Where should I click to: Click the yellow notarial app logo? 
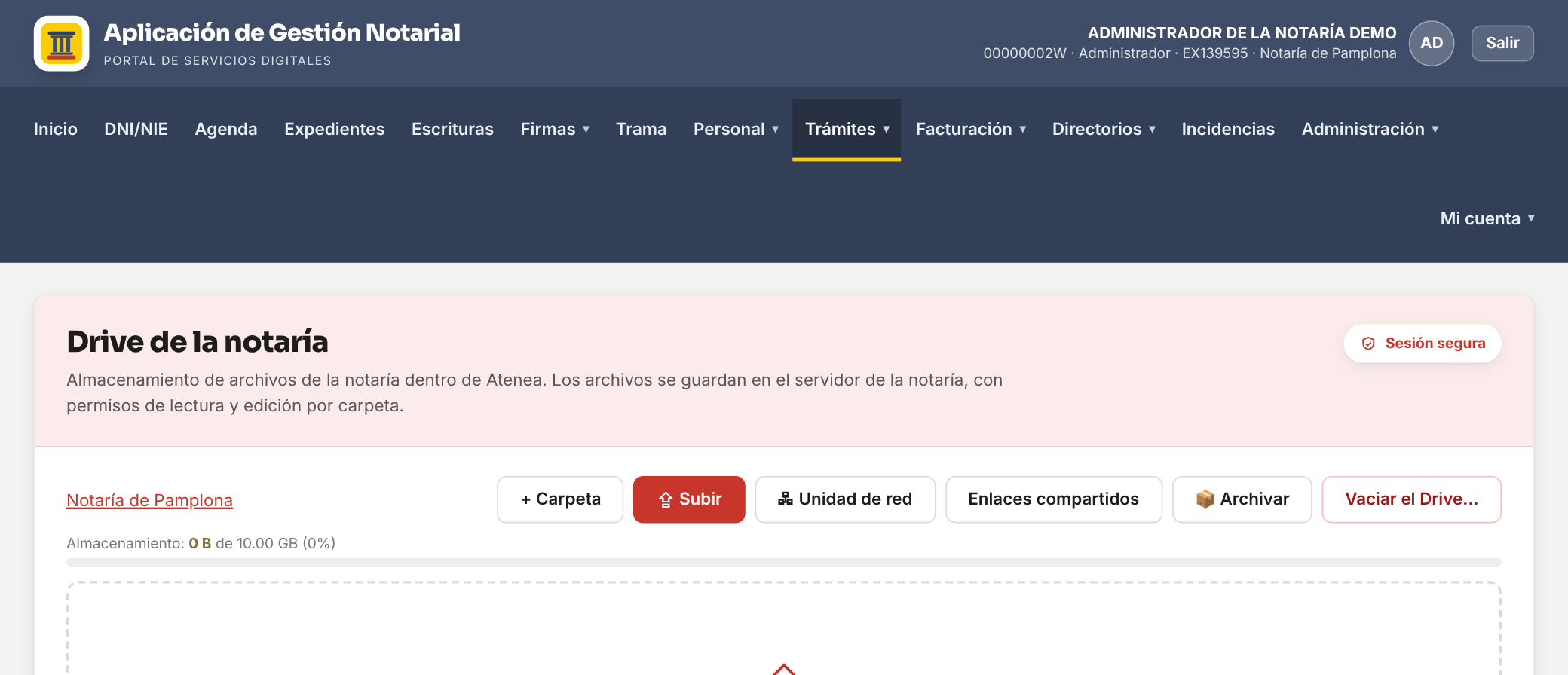point(61,43)
